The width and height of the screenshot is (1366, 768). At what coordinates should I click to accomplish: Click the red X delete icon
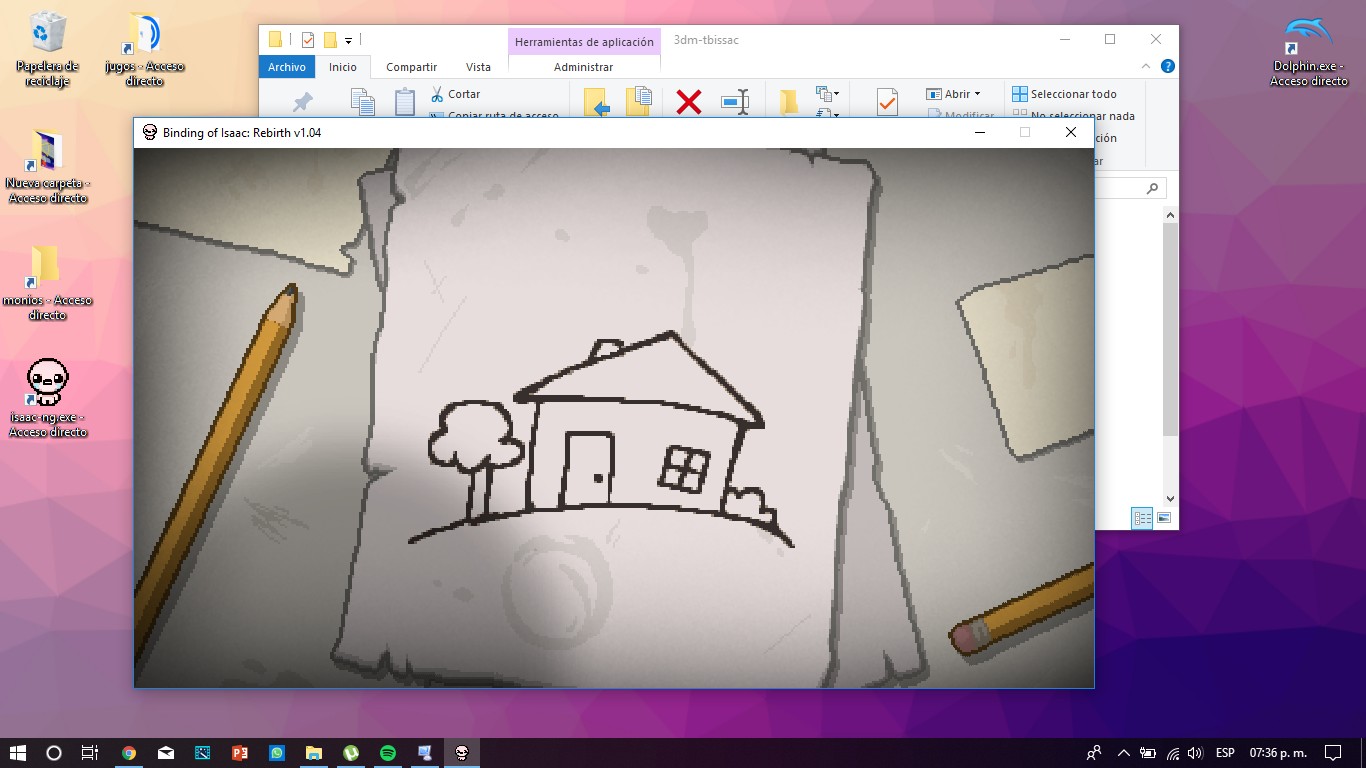click(688, 101)
